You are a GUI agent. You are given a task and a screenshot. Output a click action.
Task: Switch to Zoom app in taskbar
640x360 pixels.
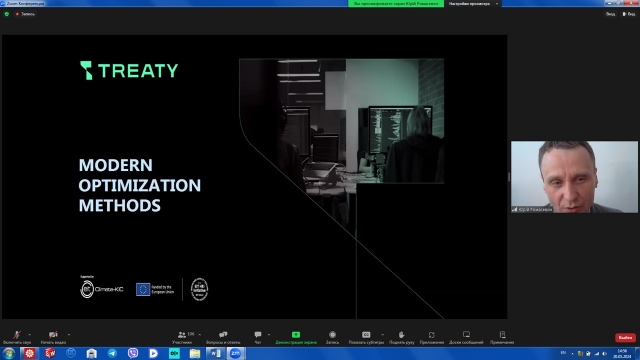[236, 353]
